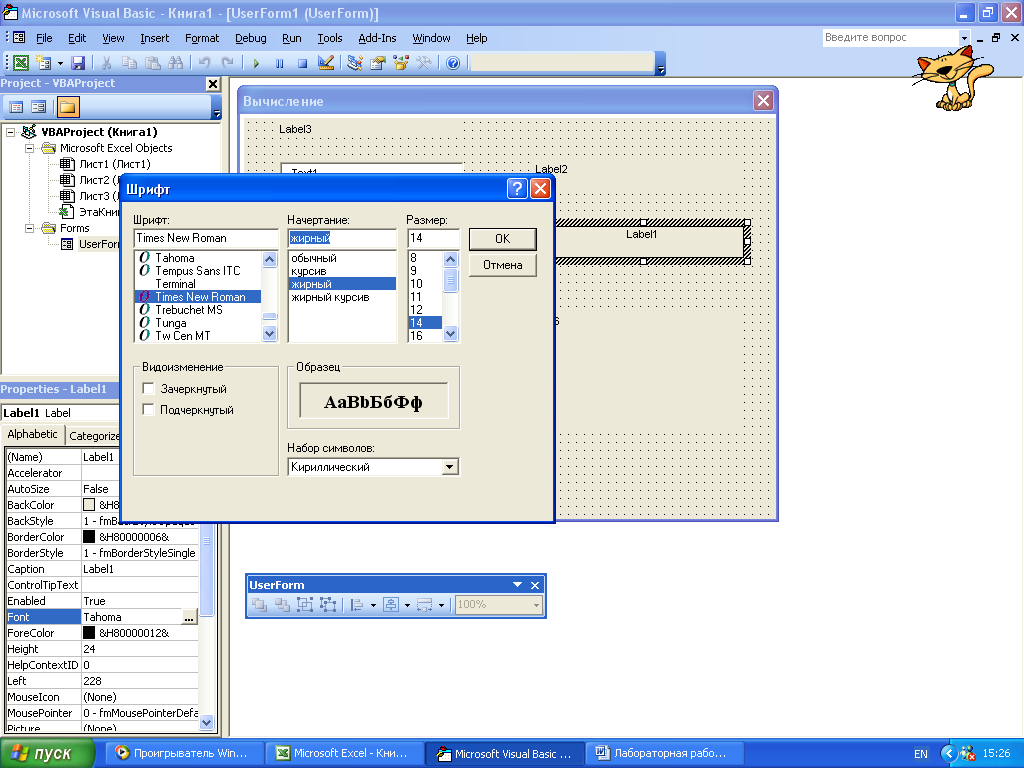Click the пуск Start button
Screen dimensions: 1024x768
click(47, 753)
